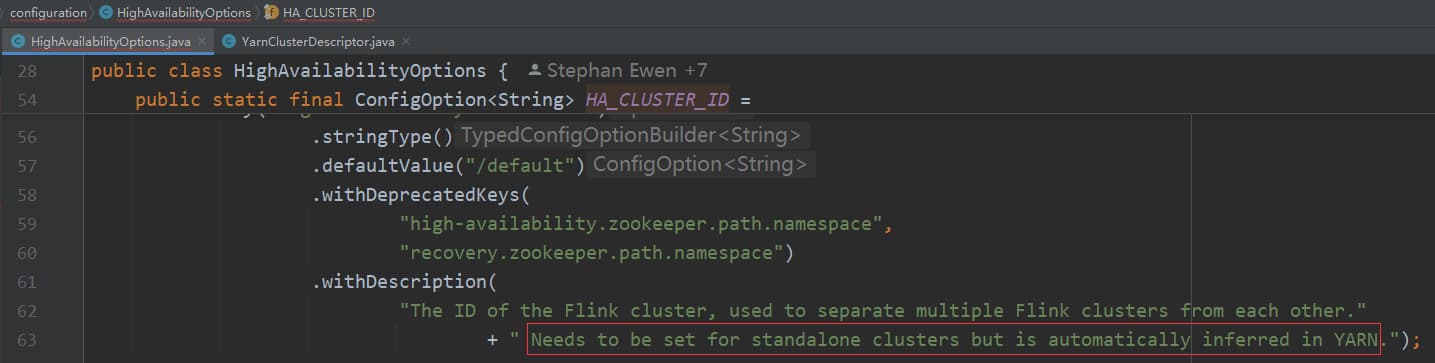Open the HighAvailabilityOptions breadcrumb item

185,12
